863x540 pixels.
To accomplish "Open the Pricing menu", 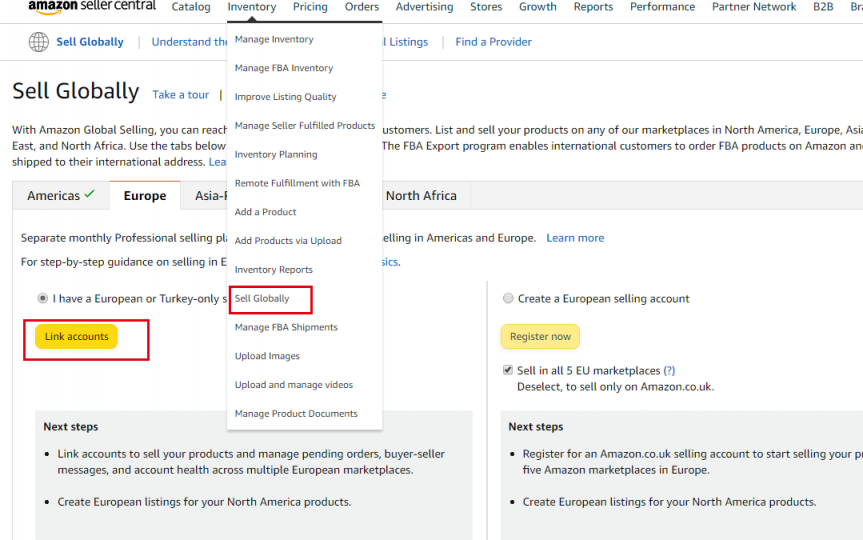I will [310, 7].
